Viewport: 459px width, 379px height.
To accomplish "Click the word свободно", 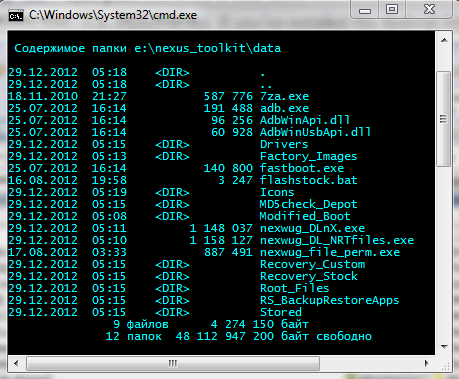I will 344,336.
